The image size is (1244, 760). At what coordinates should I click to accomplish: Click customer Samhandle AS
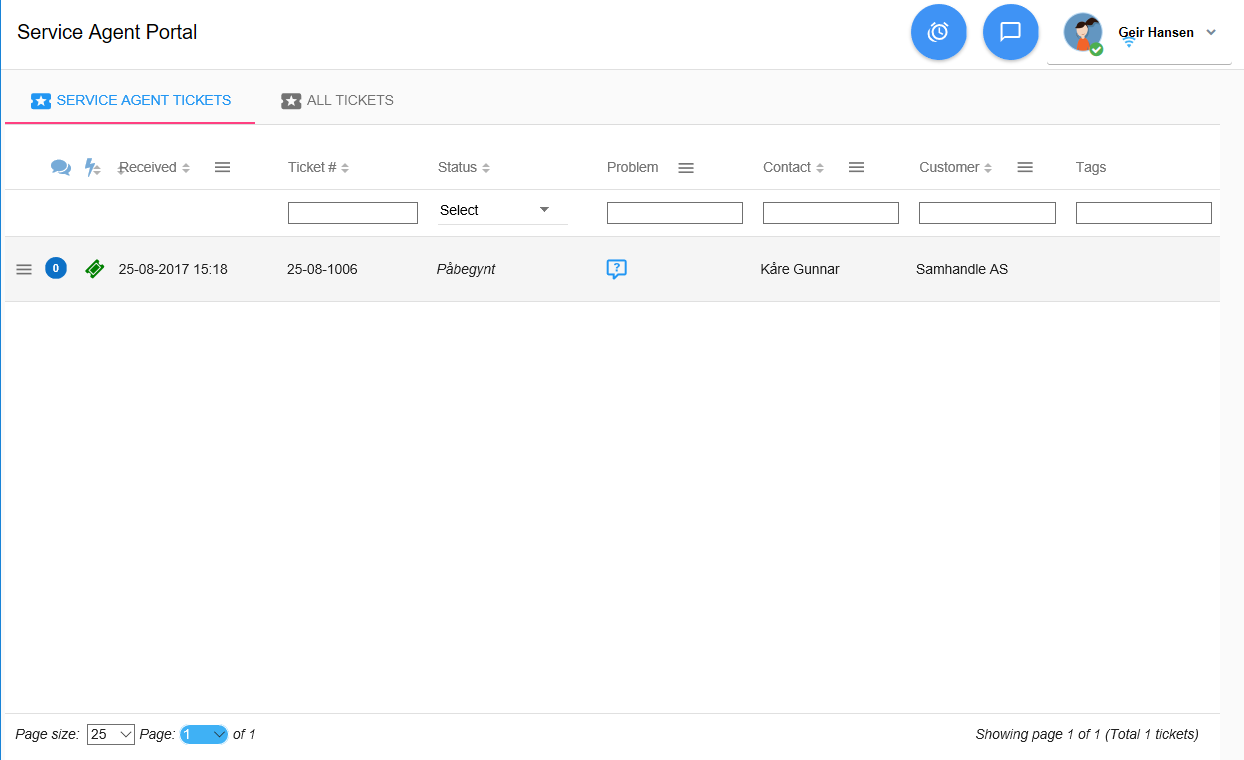[962, 269]
